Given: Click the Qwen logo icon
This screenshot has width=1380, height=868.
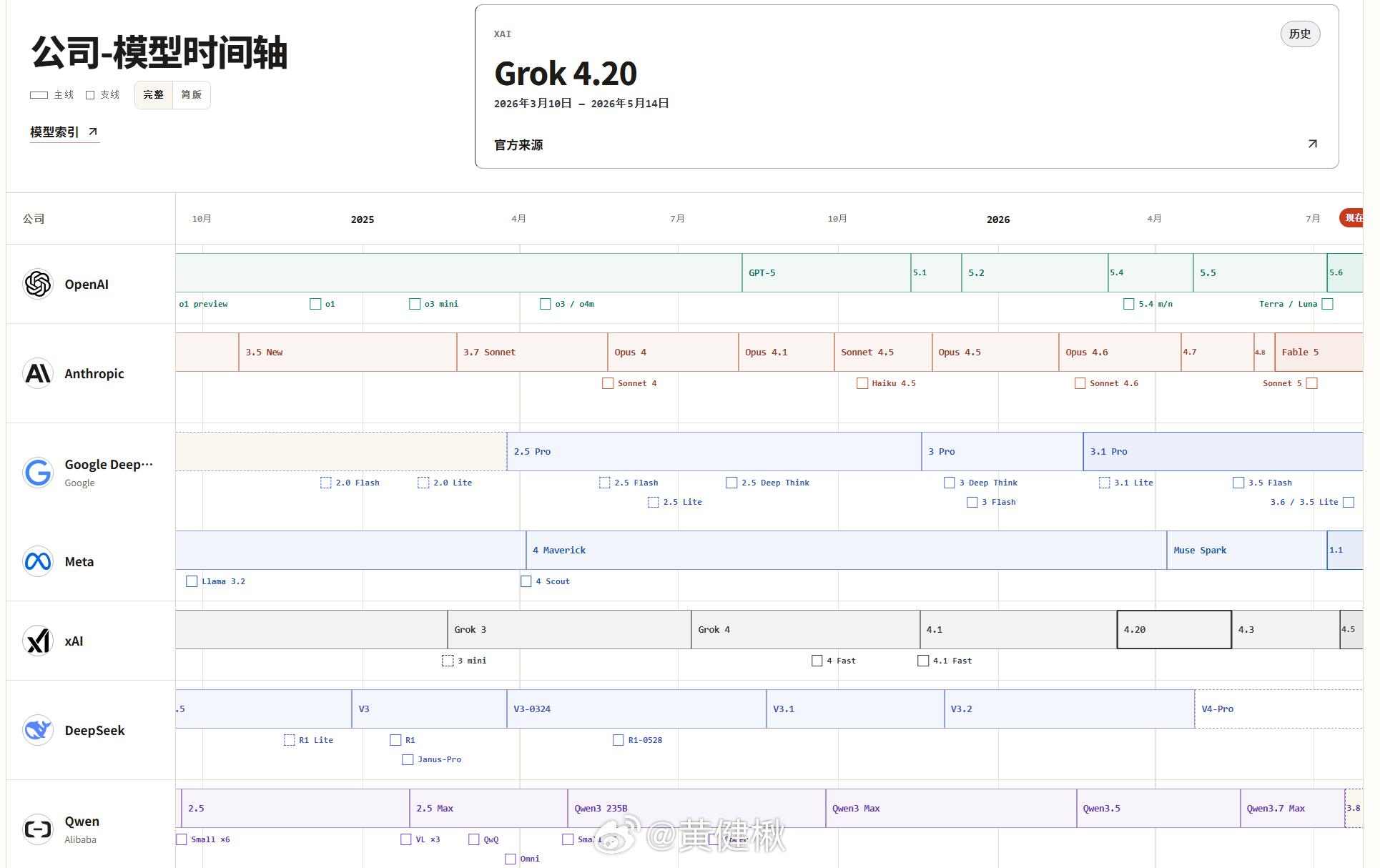Looking at the screenshot, I should (38, 829).
